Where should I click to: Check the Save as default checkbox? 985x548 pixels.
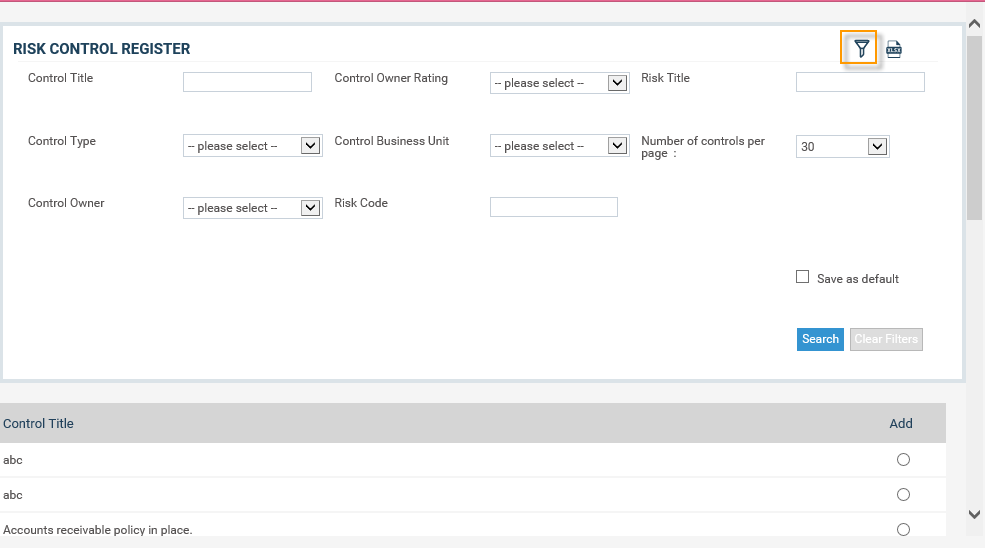tap(802, 277)
